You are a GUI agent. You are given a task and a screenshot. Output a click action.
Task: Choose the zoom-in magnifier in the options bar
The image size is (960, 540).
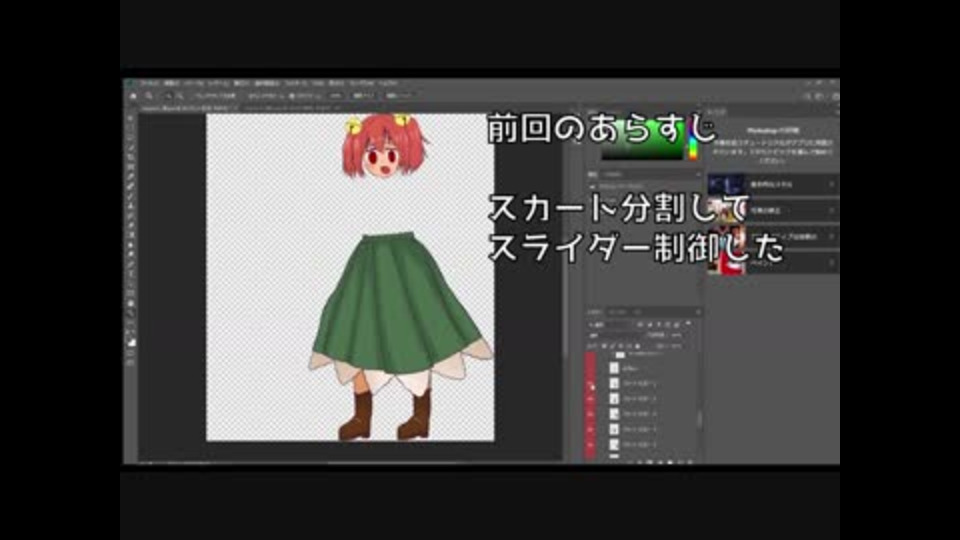[168, 96]
